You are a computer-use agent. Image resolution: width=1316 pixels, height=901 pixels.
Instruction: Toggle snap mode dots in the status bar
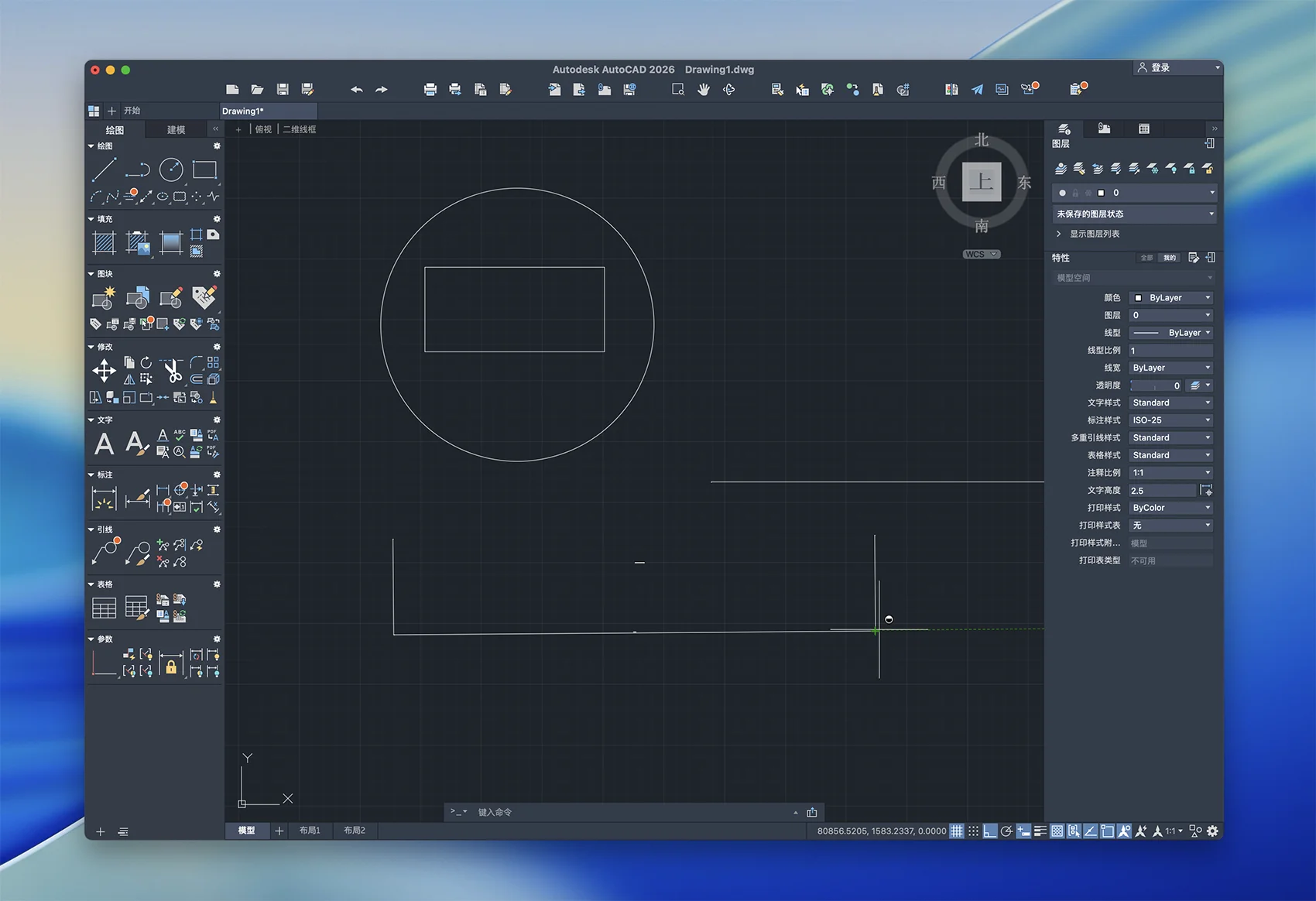coord(973,831)
